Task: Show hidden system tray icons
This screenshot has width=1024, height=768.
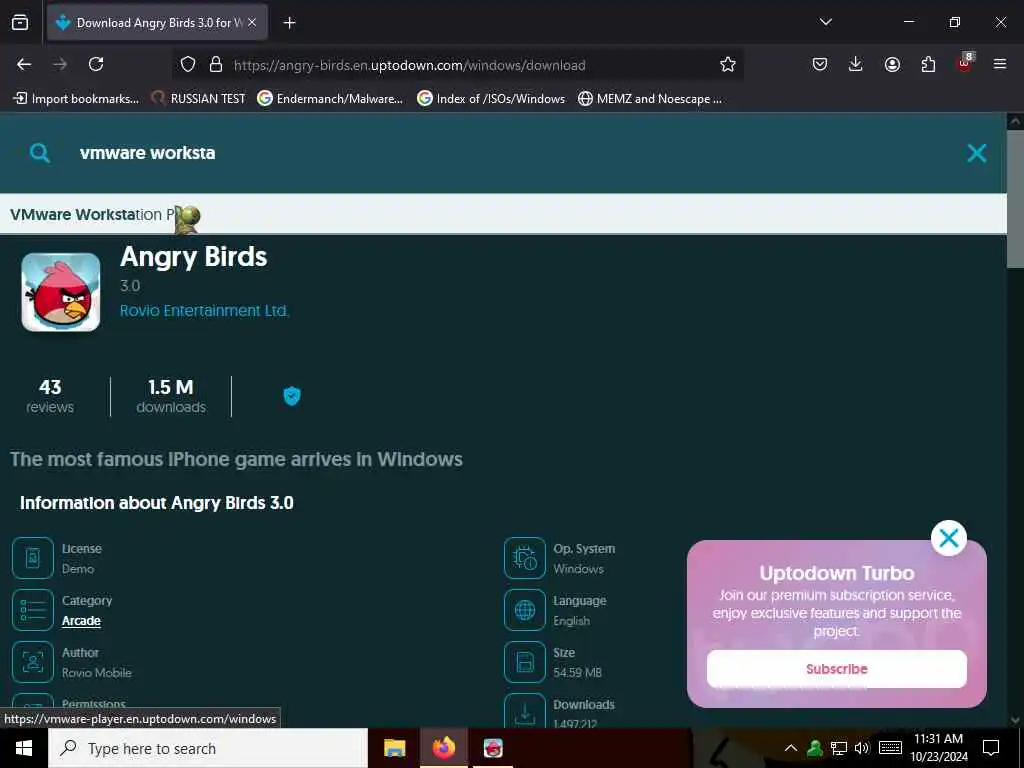Action: point(790,748)
